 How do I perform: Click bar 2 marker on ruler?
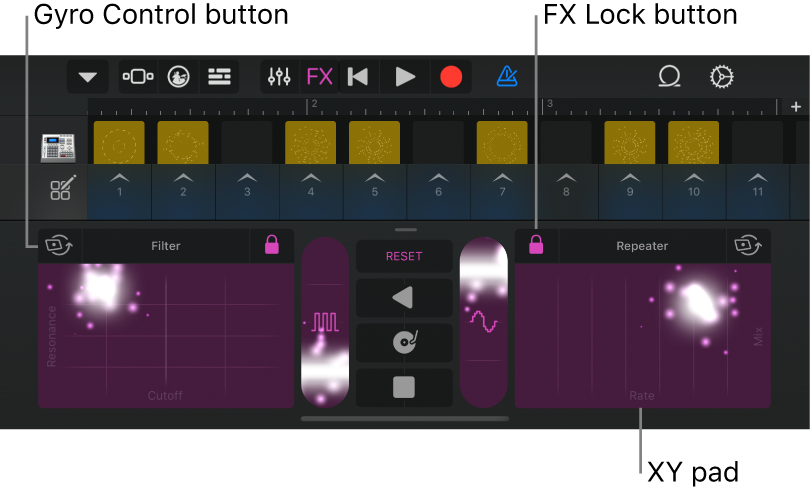click(312, 106)
